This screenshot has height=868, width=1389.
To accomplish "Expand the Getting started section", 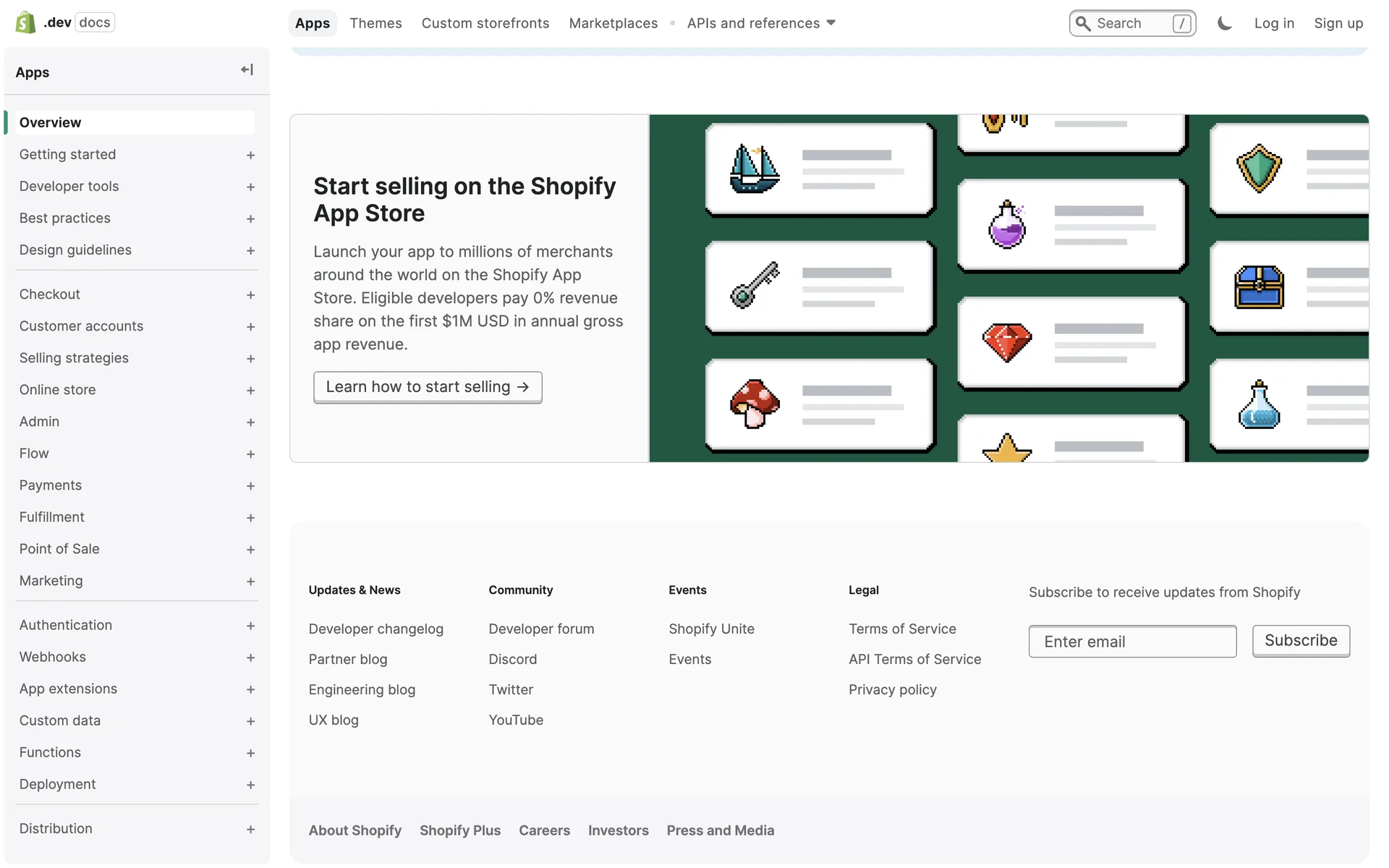I will (250, 155).
